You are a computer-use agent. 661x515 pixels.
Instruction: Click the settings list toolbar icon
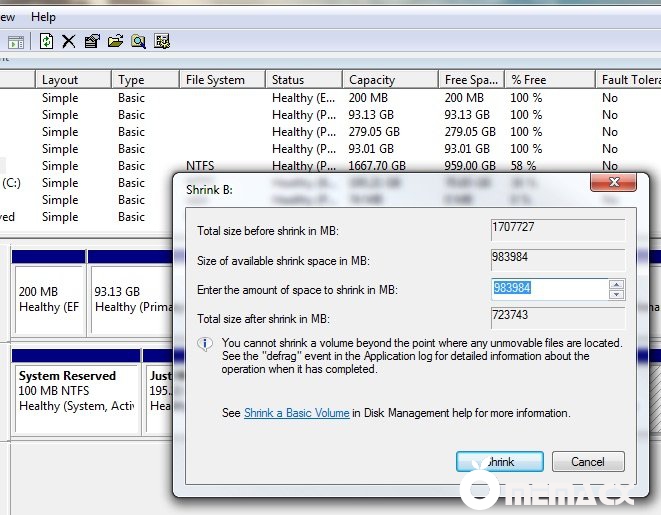pyautogui.click(x=162, y=41)
